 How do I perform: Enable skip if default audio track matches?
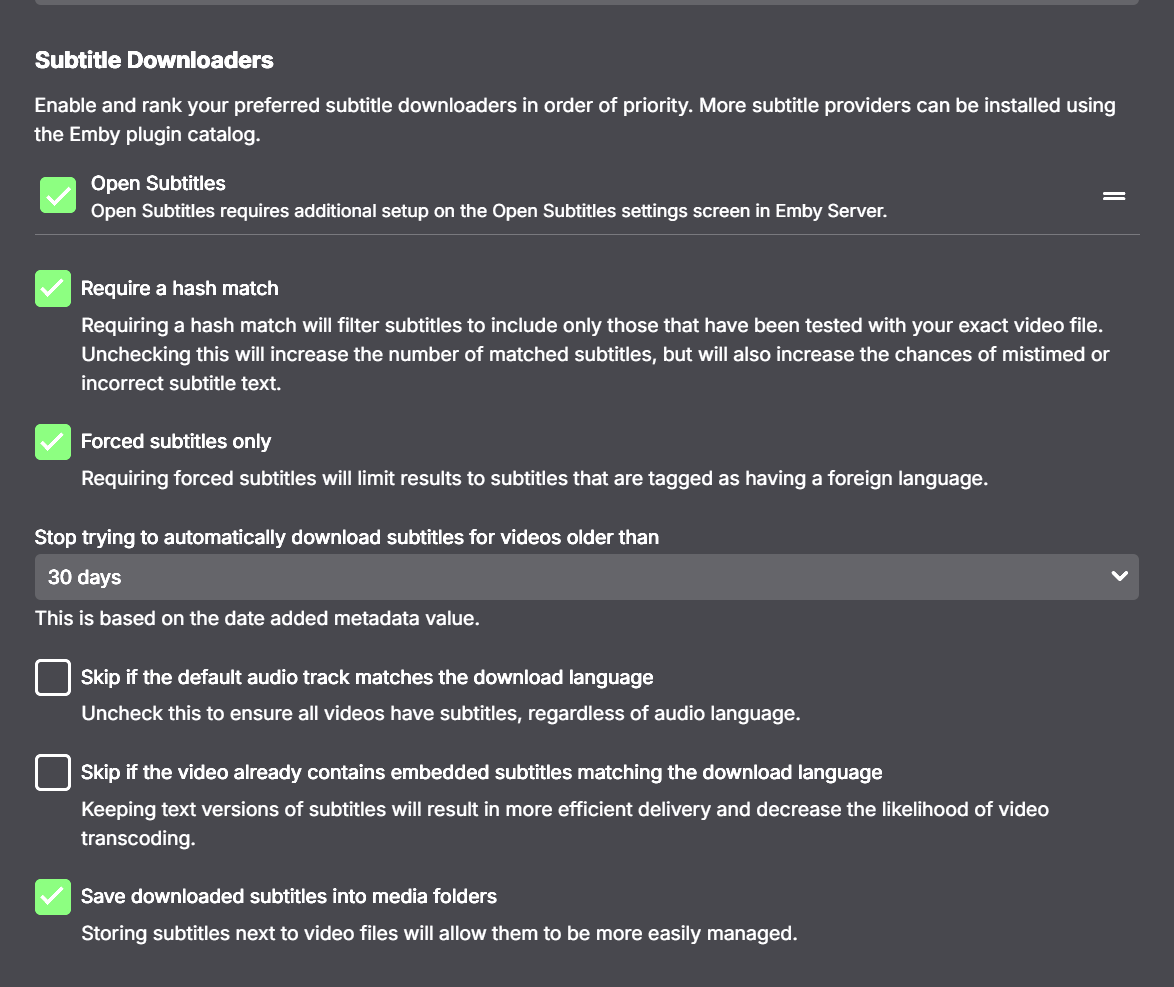pyautogui.click(x=53, y=678)
